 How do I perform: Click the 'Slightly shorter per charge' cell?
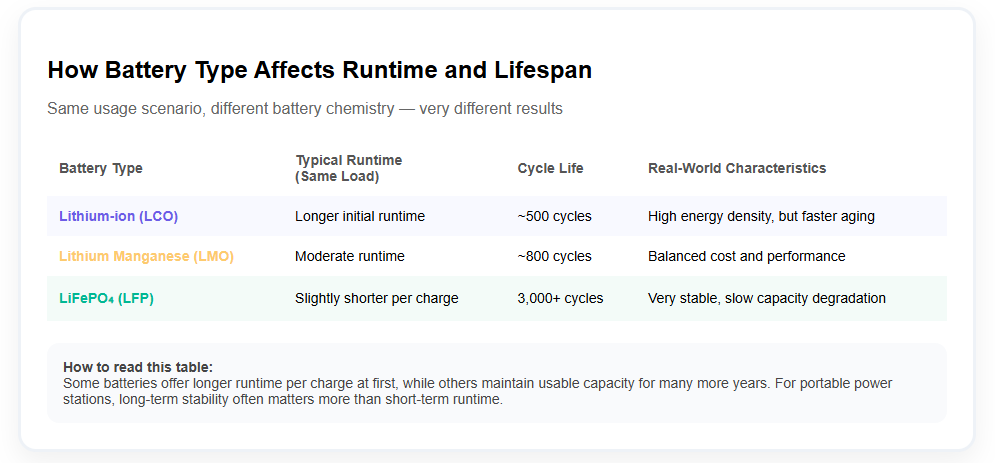[x=377, y=298]
